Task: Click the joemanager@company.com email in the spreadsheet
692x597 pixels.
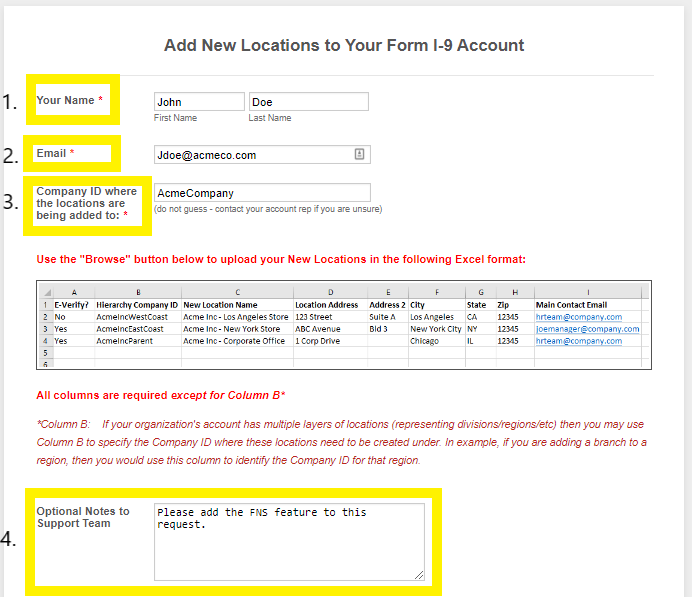Action: point(587,329)
